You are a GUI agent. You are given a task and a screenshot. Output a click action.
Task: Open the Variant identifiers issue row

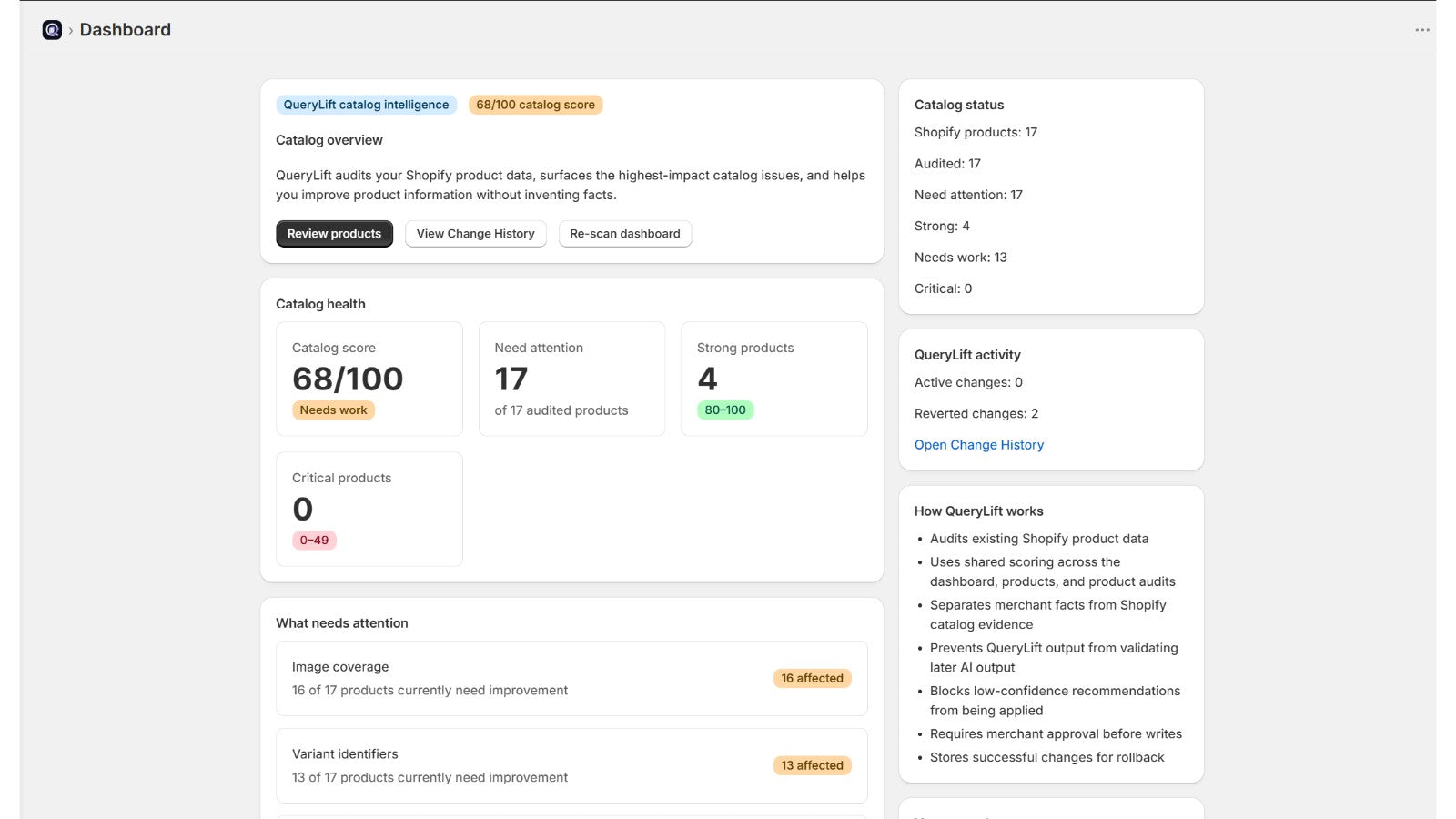coord(571,766)
